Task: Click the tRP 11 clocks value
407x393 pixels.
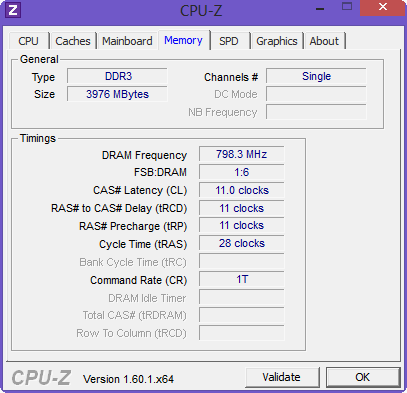Action: click(242, 225)
